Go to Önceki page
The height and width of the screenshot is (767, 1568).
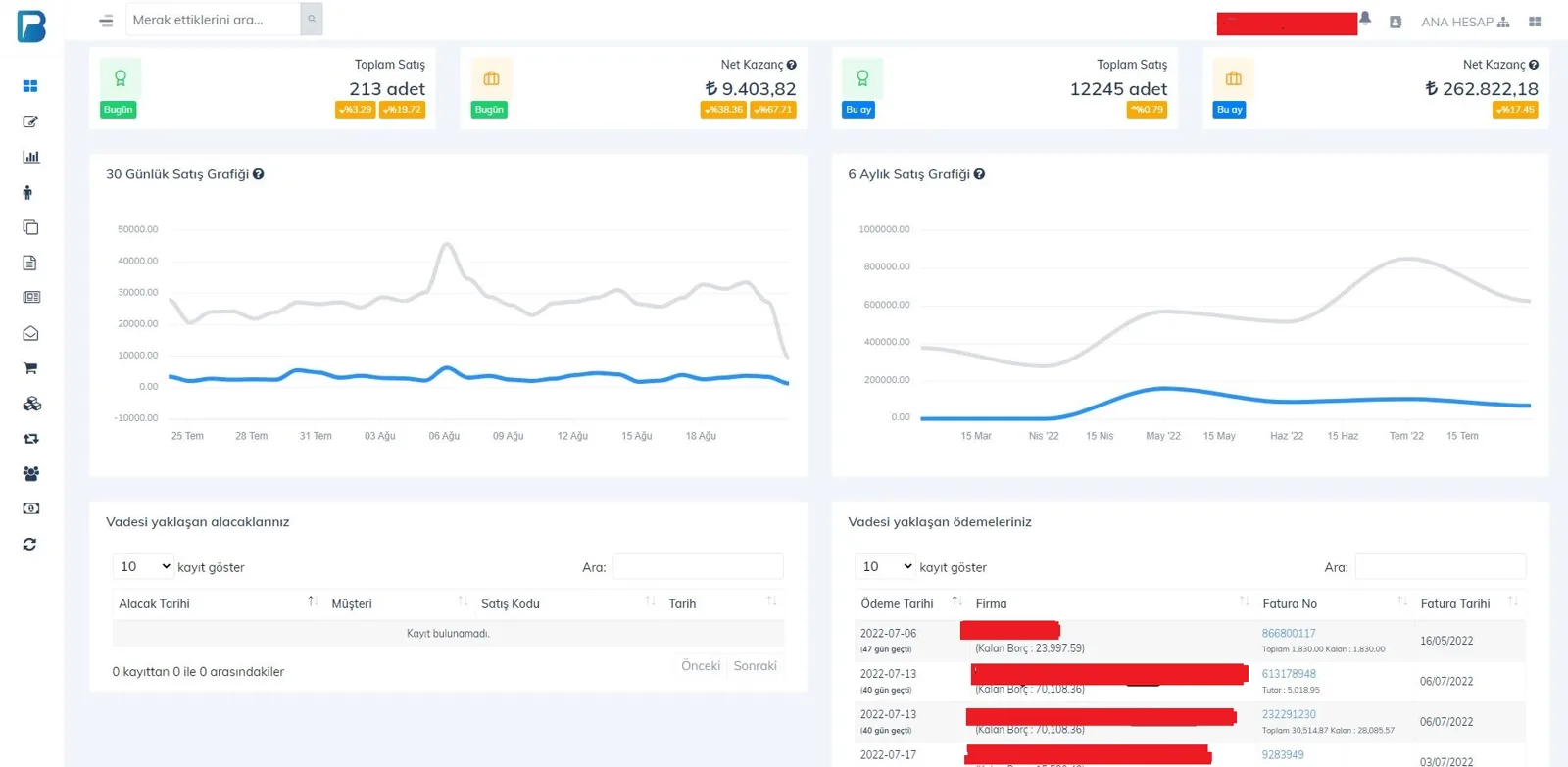click(x=701, y=666)
